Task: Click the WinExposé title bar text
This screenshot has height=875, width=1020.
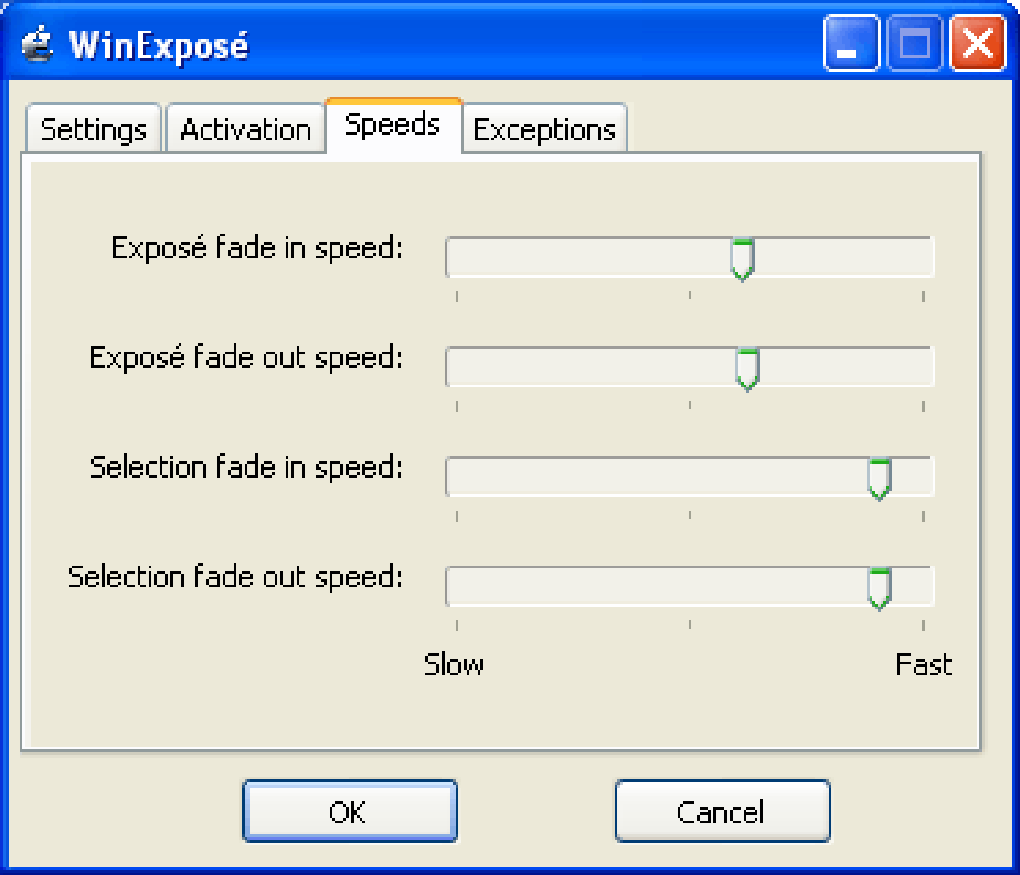Action: (x=158, y=46)
